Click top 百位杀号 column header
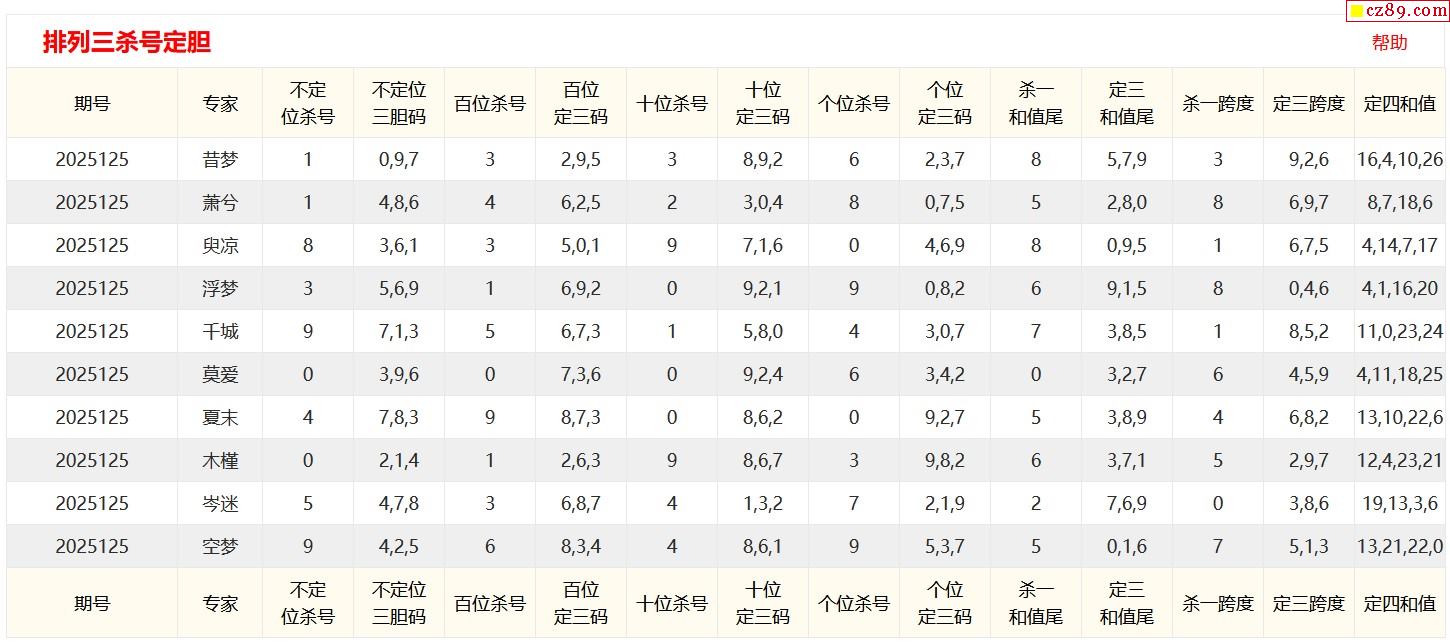 (490, 103)
